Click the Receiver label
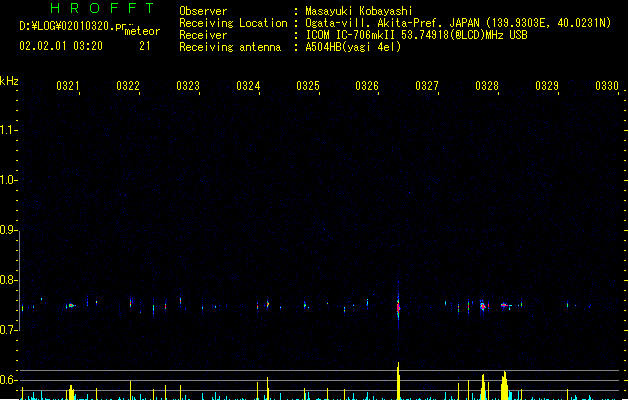Viewport: 629px width, 400px height. click(203, 35)
